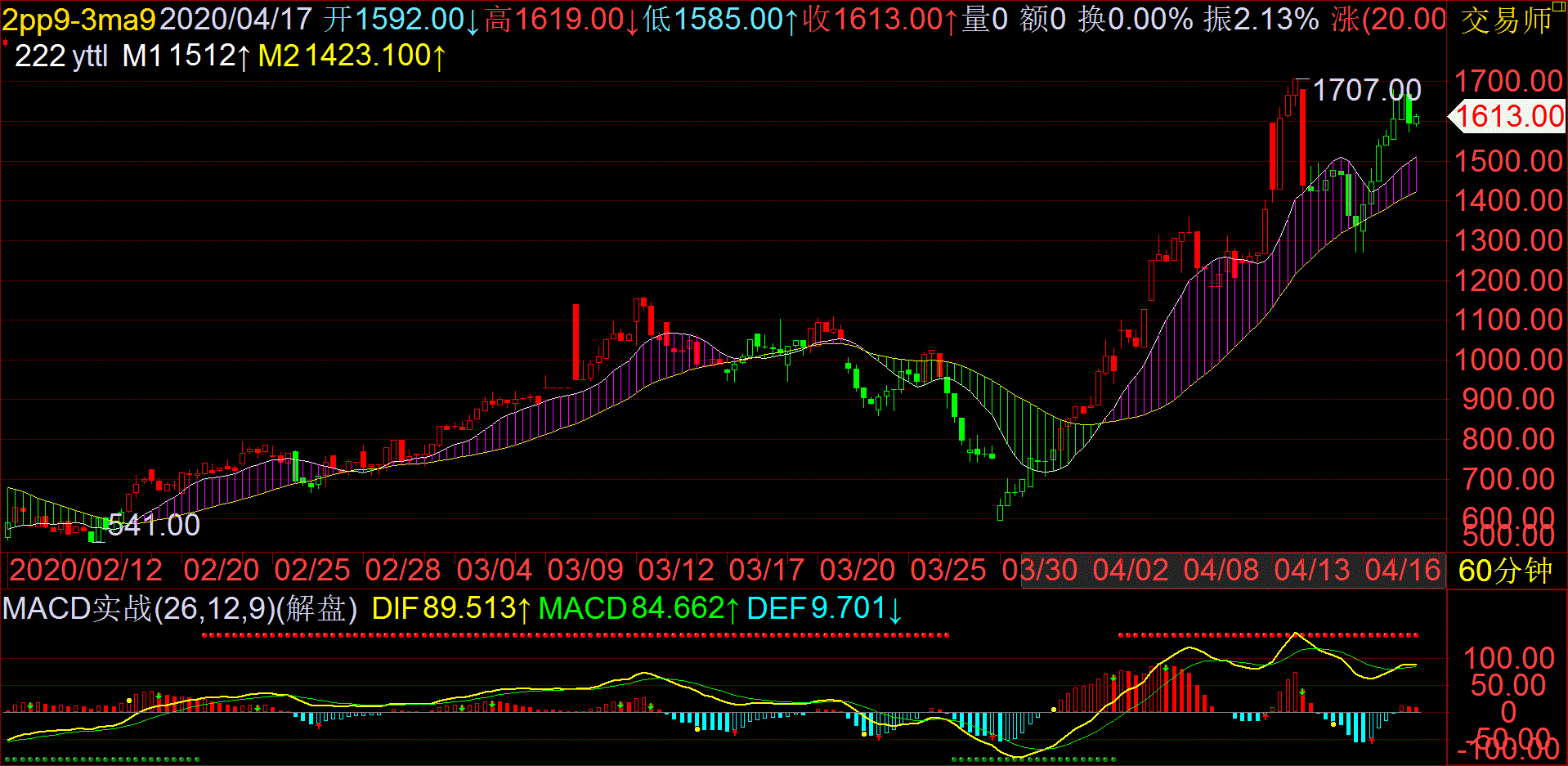Image resolution: width=1568 pixels, height=766 pixels.
Task: Select the chart title 2pp9-3ma9
Action: [79, 19]
